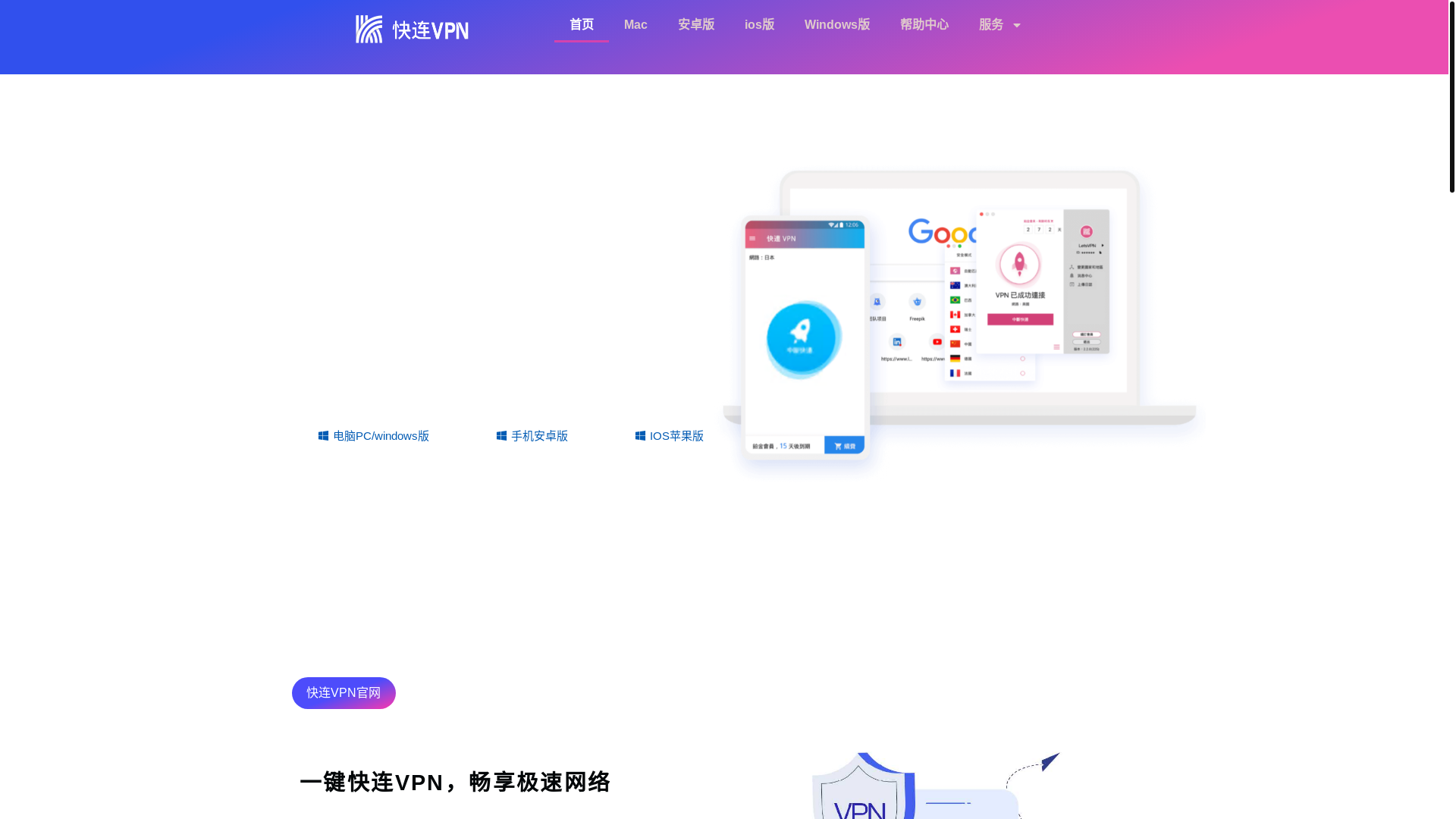This screenshot has width=1456, height=819.
Task: Download the IOS苹果版 link
Action: (670, 436)
